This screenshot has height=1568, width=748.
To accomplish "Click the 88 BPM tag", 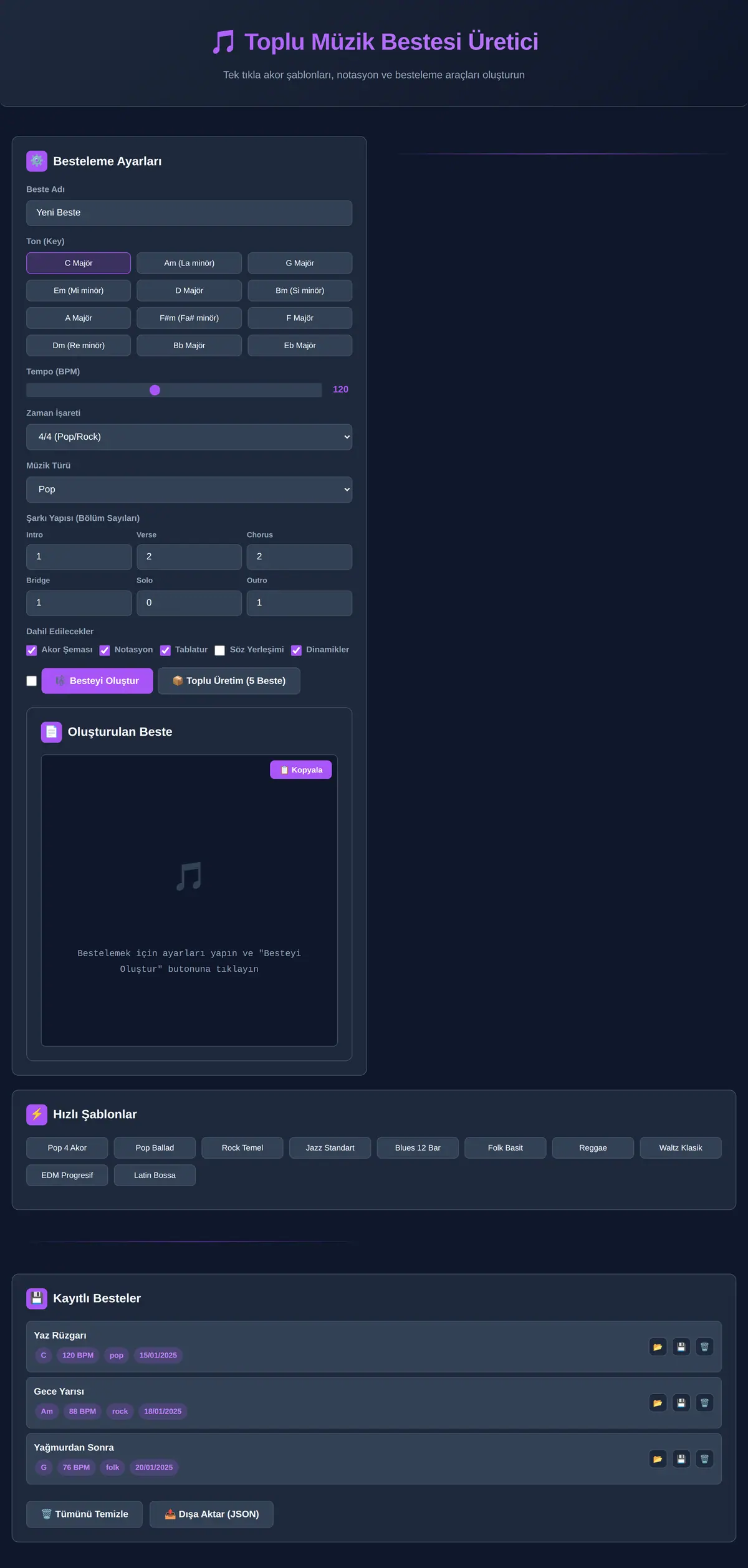I will point(82,1411).
